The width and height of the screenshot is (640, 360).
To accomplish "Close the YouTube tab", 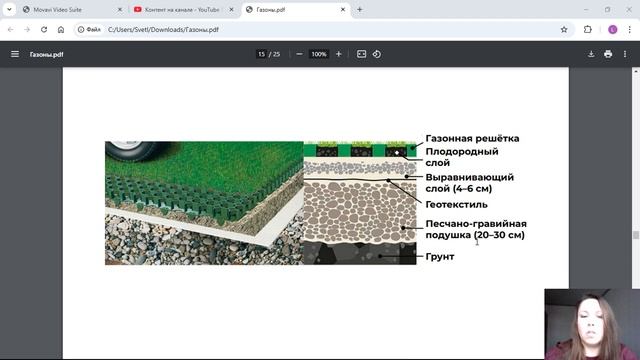I will [231, 9].
